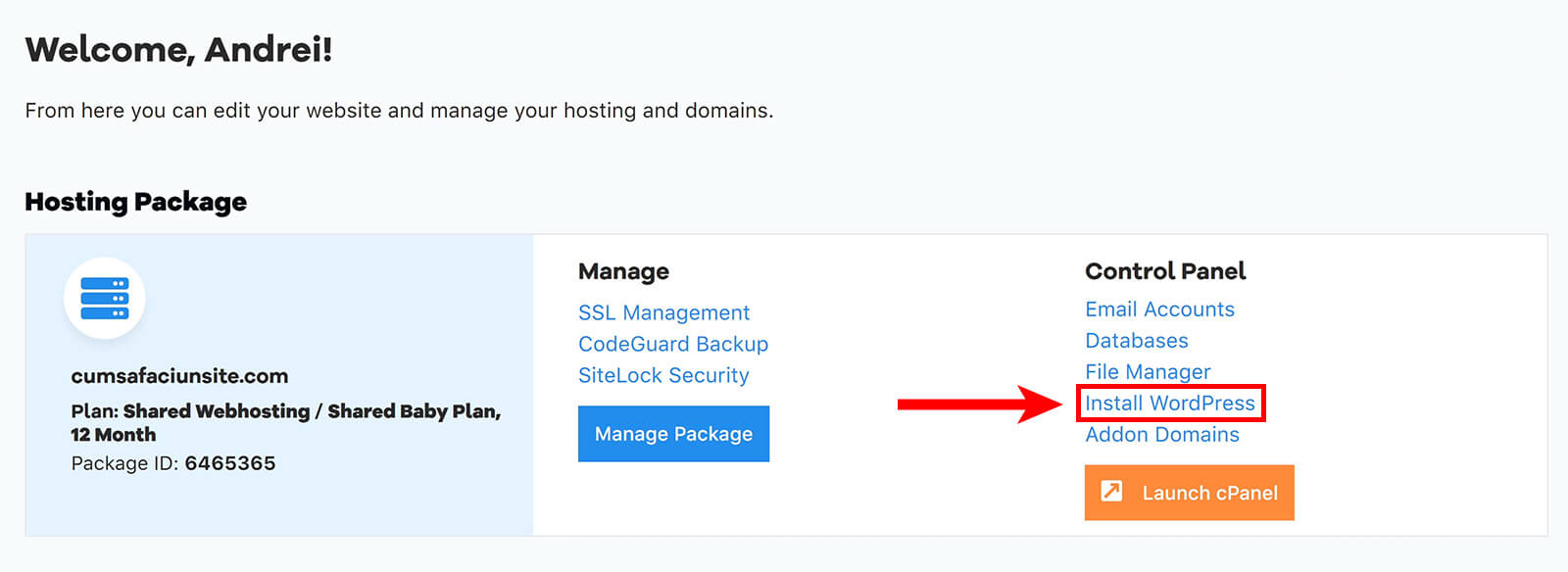The width and height of the screenshot is (1568, 572).
Task: Click the hosting server stack icon
Action: [105, 298]
